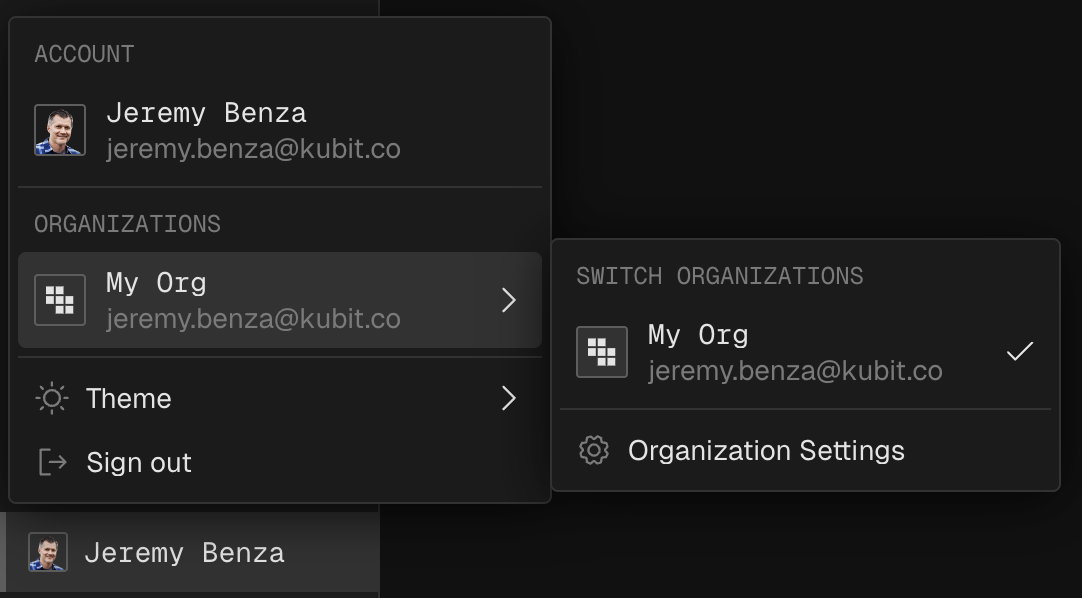This screenshot has height=598, width=1082.
Task: Open the Theme menu item
Action: pyautogui.click(x=128, y=399)
